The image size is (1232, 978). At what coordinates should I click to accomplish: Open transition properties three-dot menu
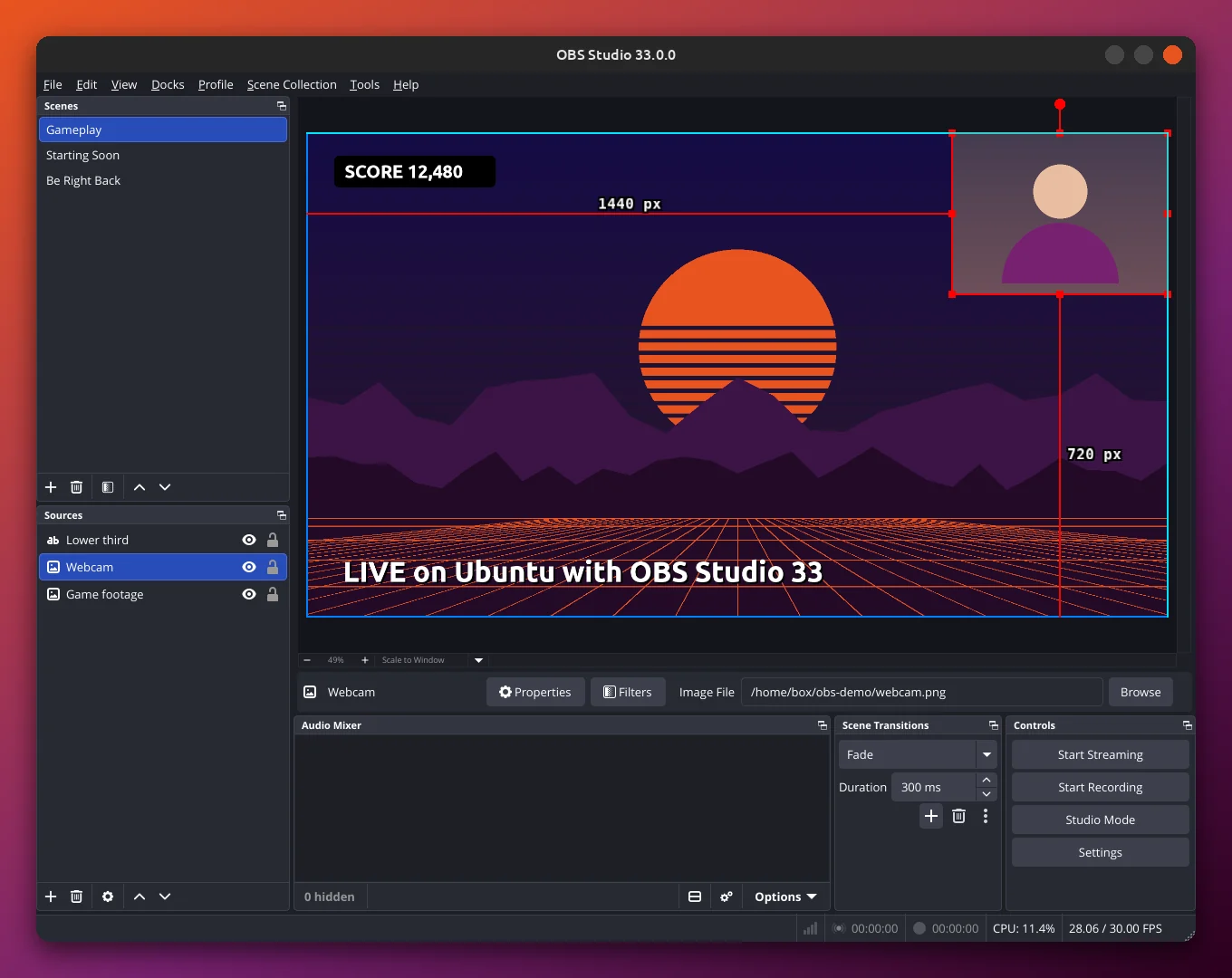click(986, 816)
